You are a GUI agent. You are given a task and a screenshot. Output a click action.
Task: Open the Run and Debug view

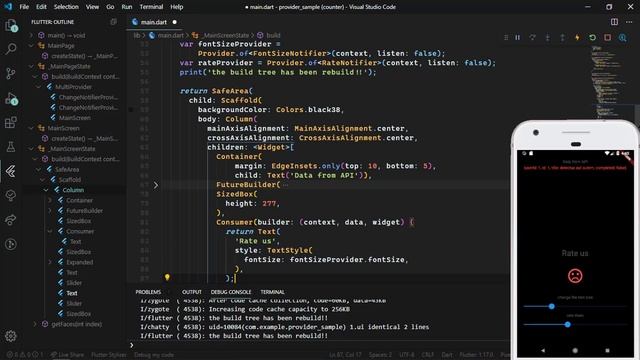[11, 98]
